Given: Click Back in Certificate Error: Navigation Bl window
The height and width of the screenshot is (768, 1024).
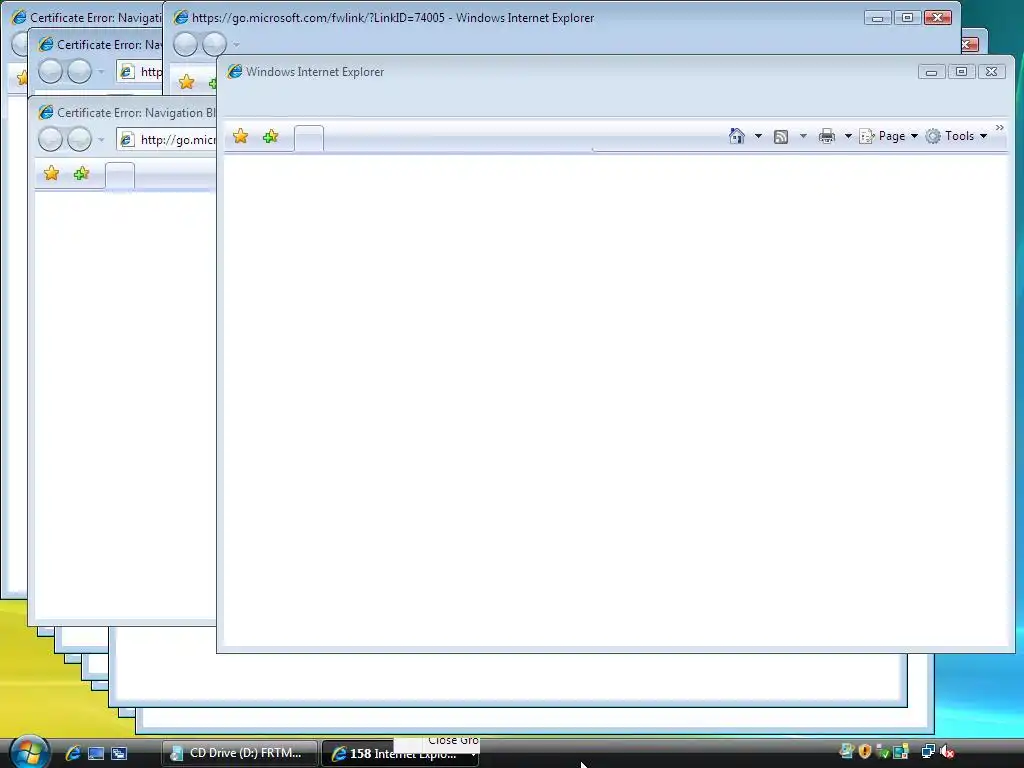Looking at the screenshot, I should [50, 139].
